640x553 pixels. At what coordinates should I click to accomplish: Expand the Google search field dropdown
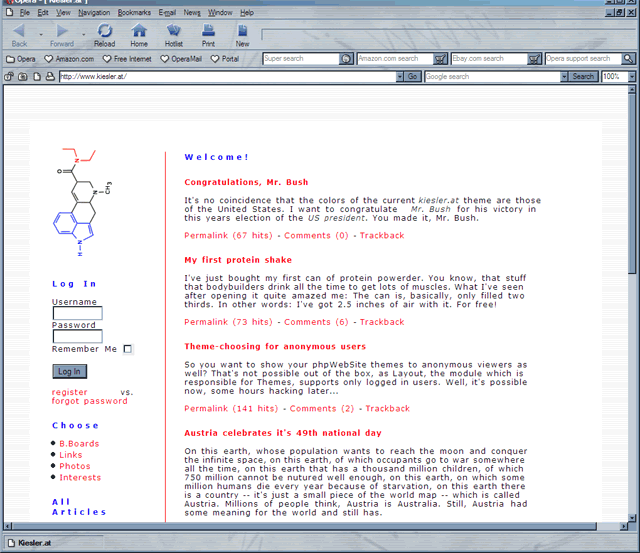point(561,76)
